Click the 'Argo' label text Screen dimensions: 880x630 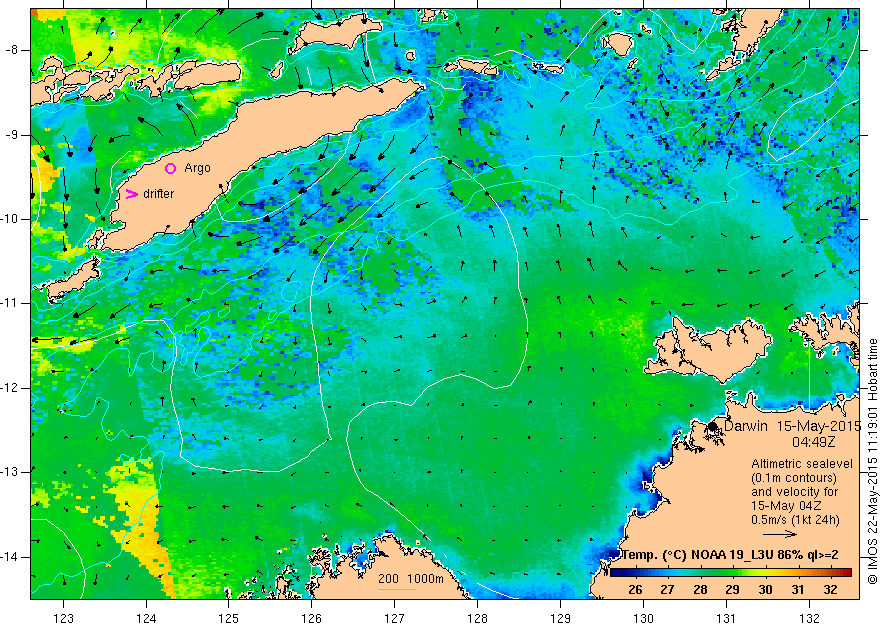tap(198, 168)
